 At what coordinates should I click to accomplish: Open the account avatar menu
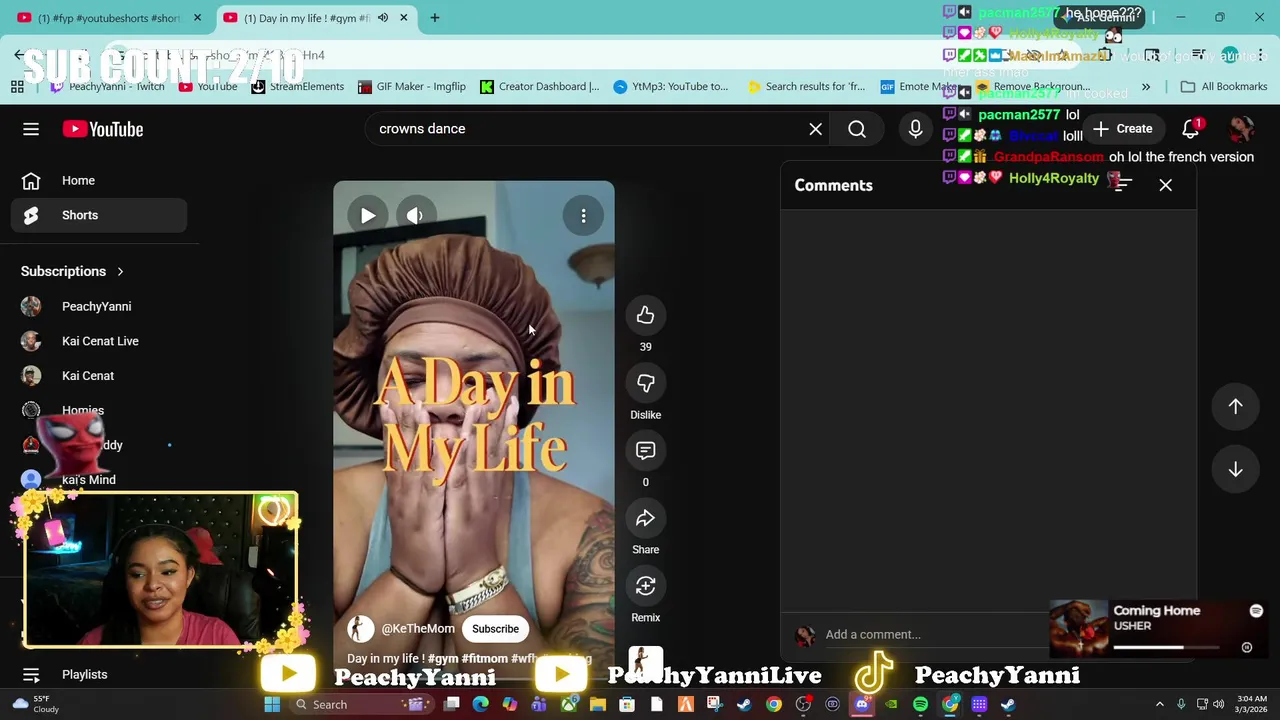click(x=1242, y=129)
